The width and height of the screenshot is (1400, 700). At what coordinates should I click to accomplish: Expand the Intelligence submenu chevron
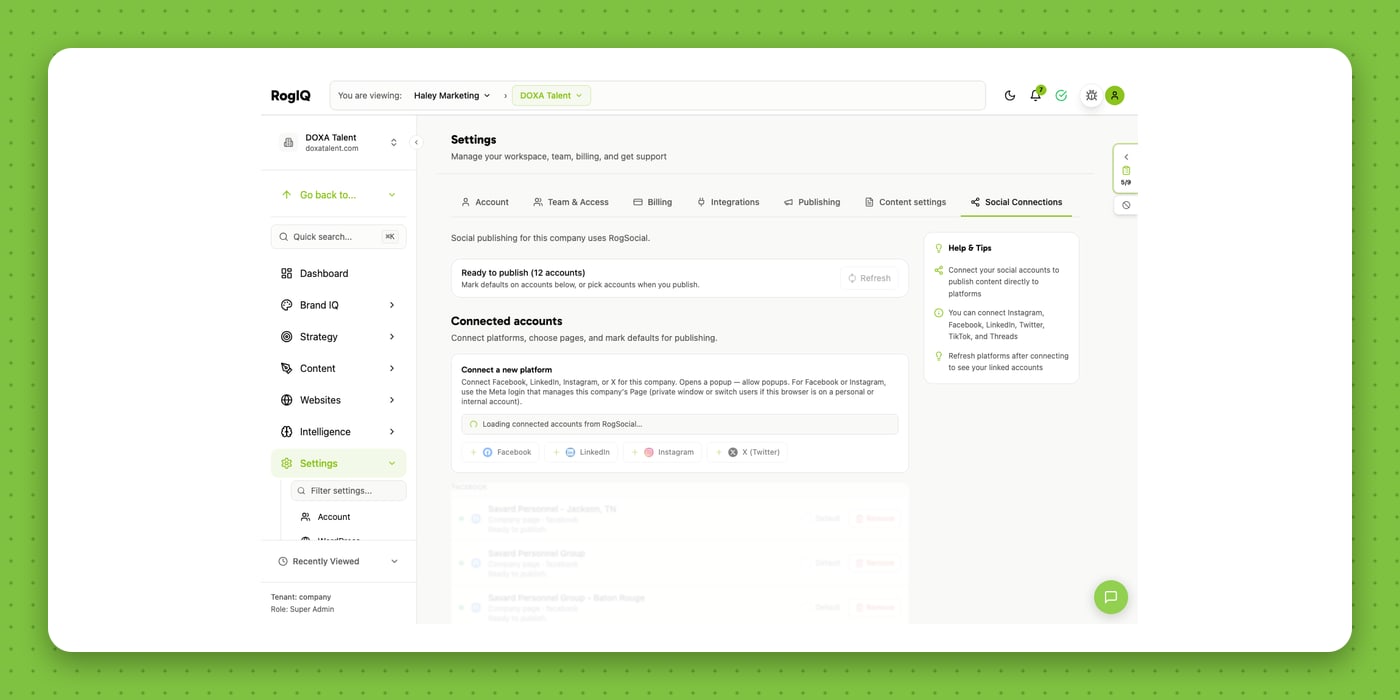pos(392,432)
